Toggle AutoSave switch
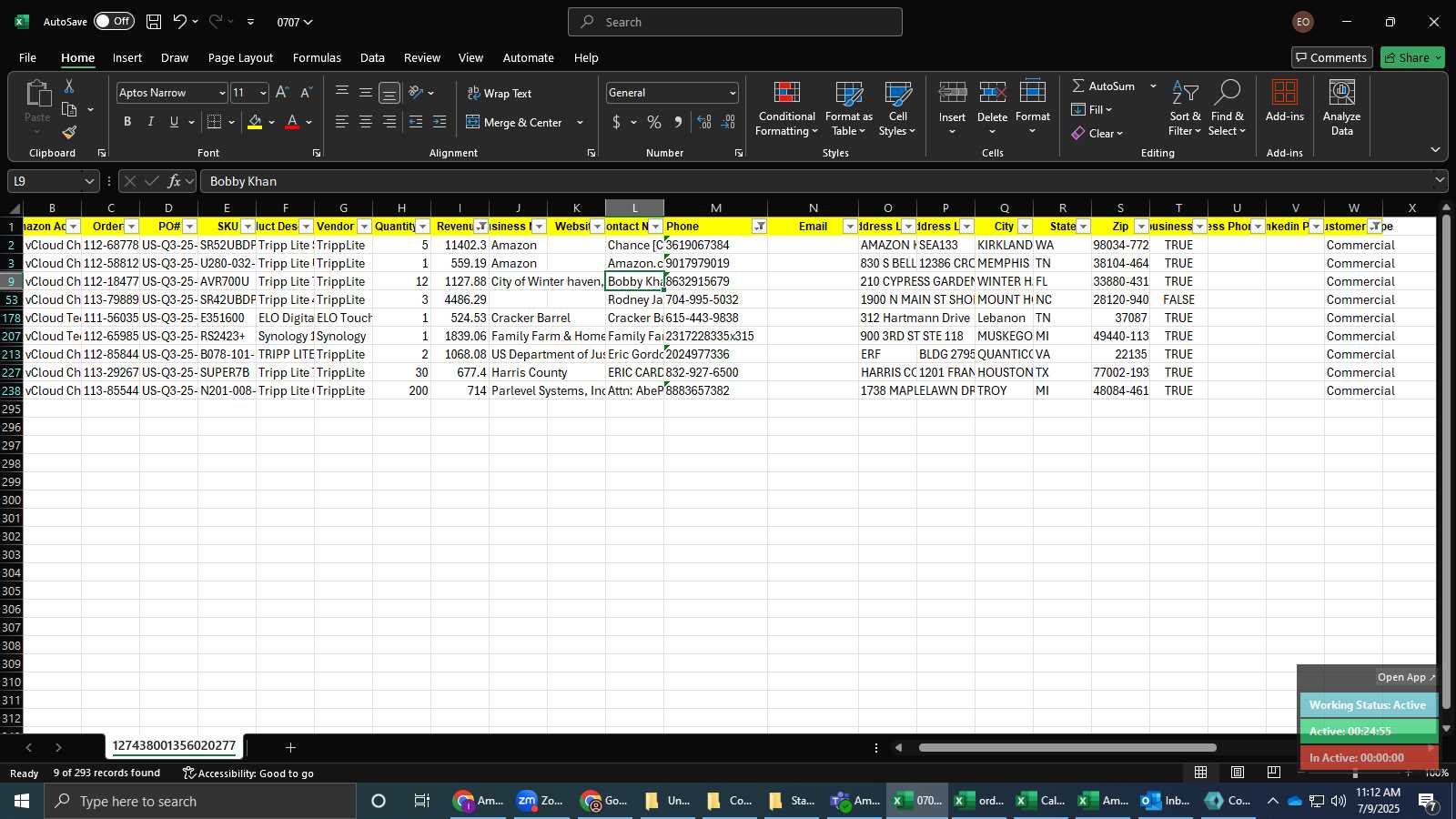1456x819 pixels. pos(114,21)
